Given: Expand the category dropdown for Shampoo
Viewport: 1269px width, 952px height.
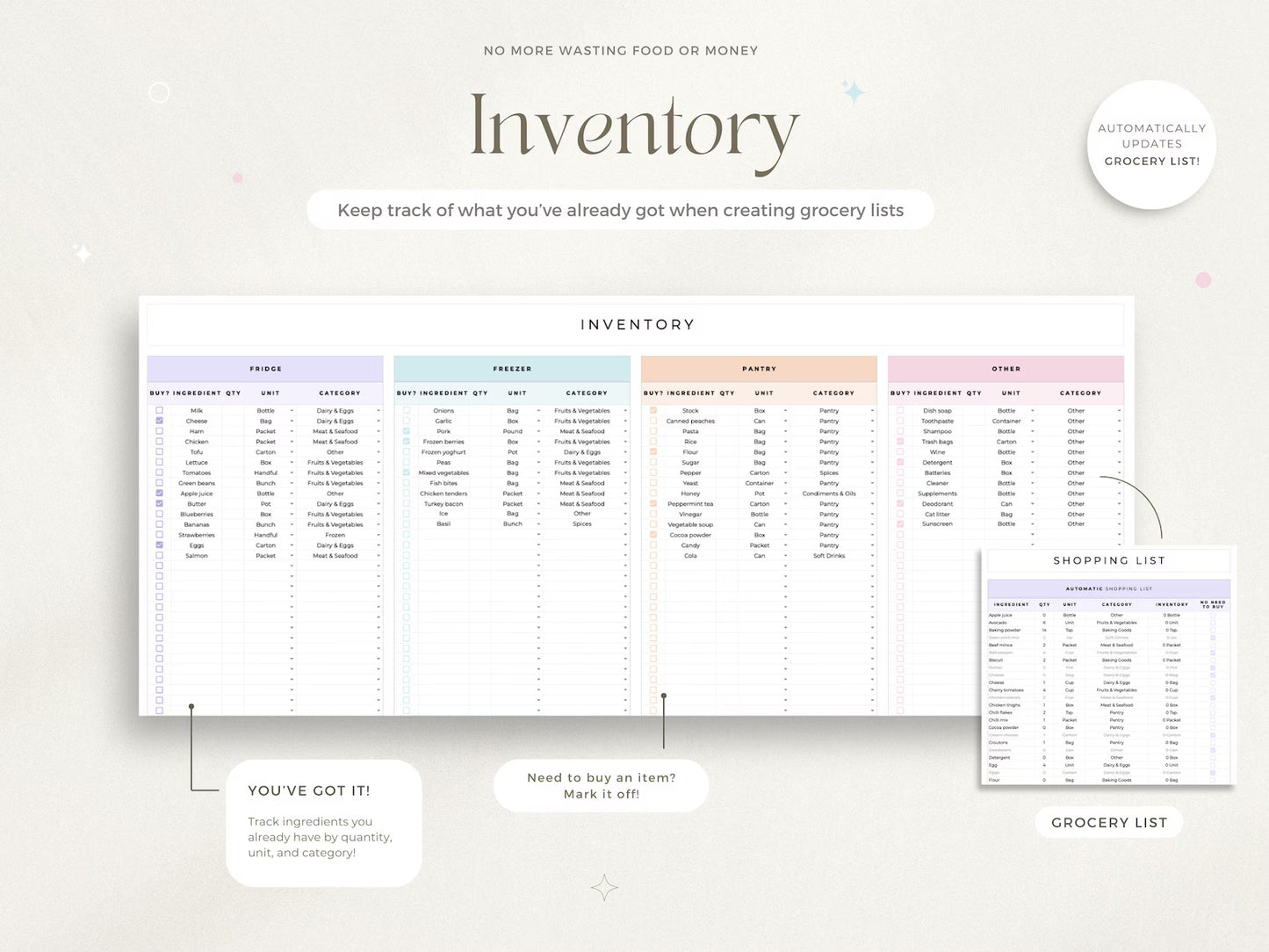Looking at the screenshot, I should point(1119,431).
